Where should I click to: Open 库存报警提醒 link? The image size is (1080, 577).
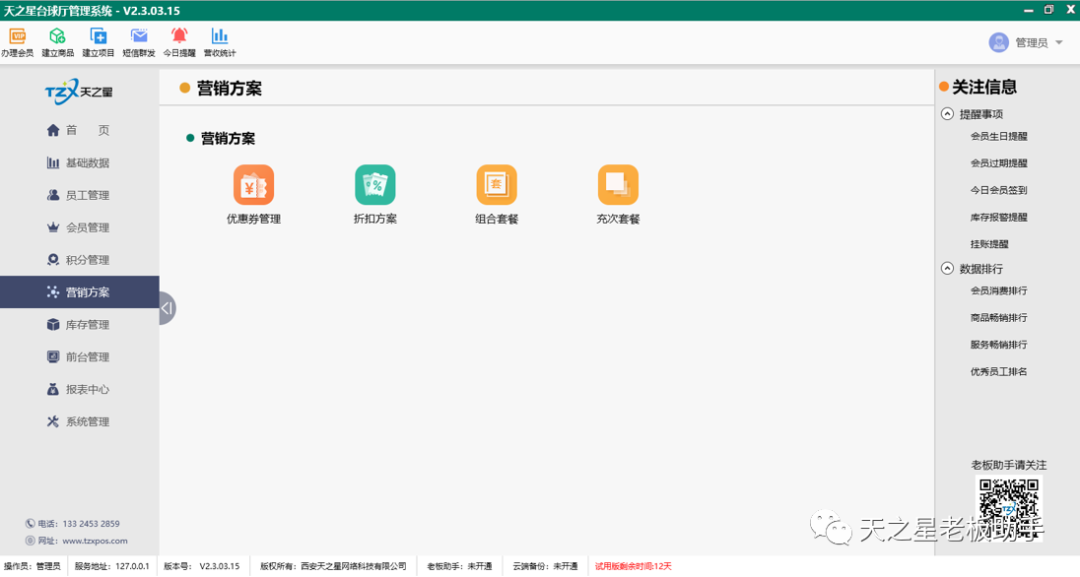(x=999, y=217)
